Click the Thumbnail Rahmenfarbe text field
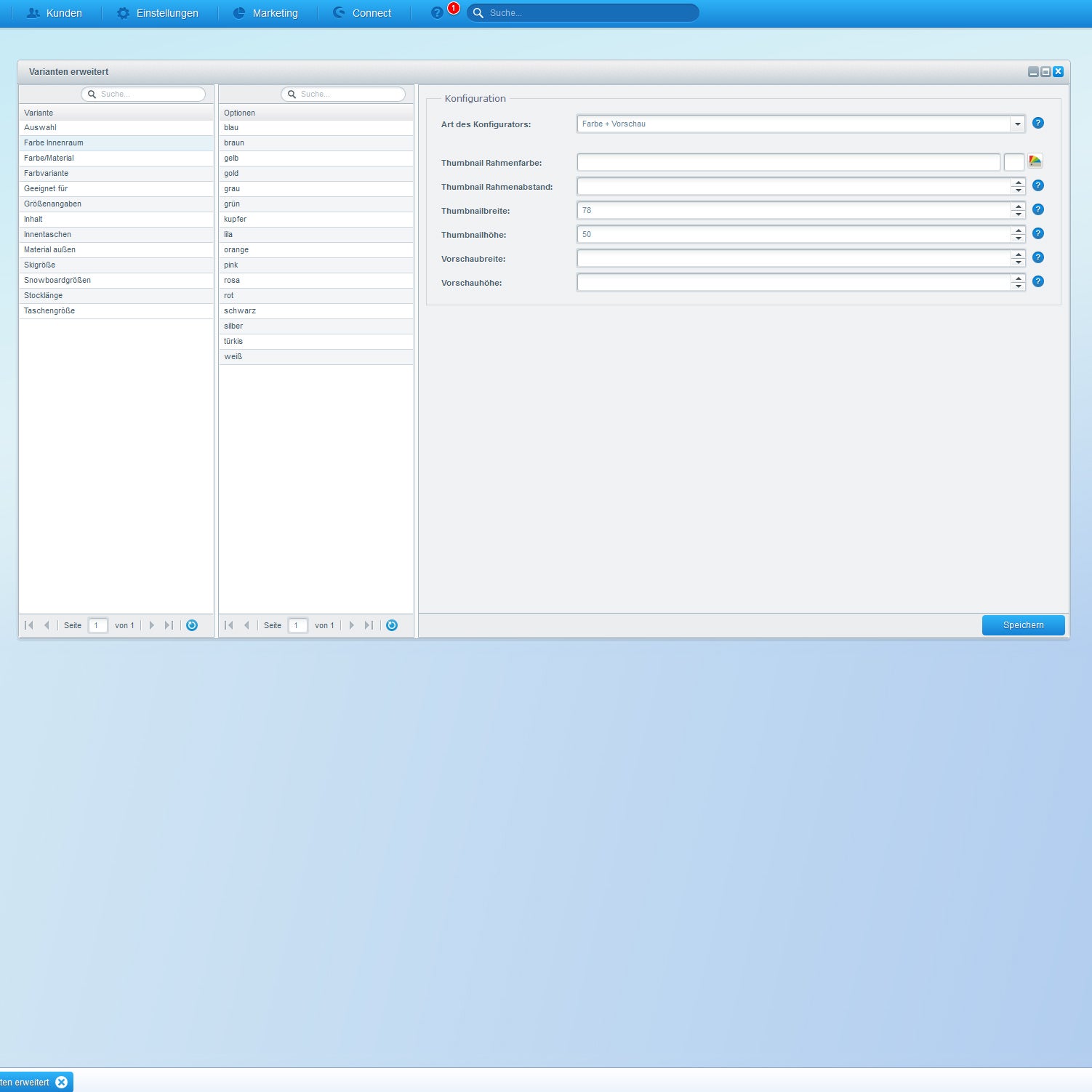The height and width of the screenshot is (1092, 1092). click(x=789, y=162)
